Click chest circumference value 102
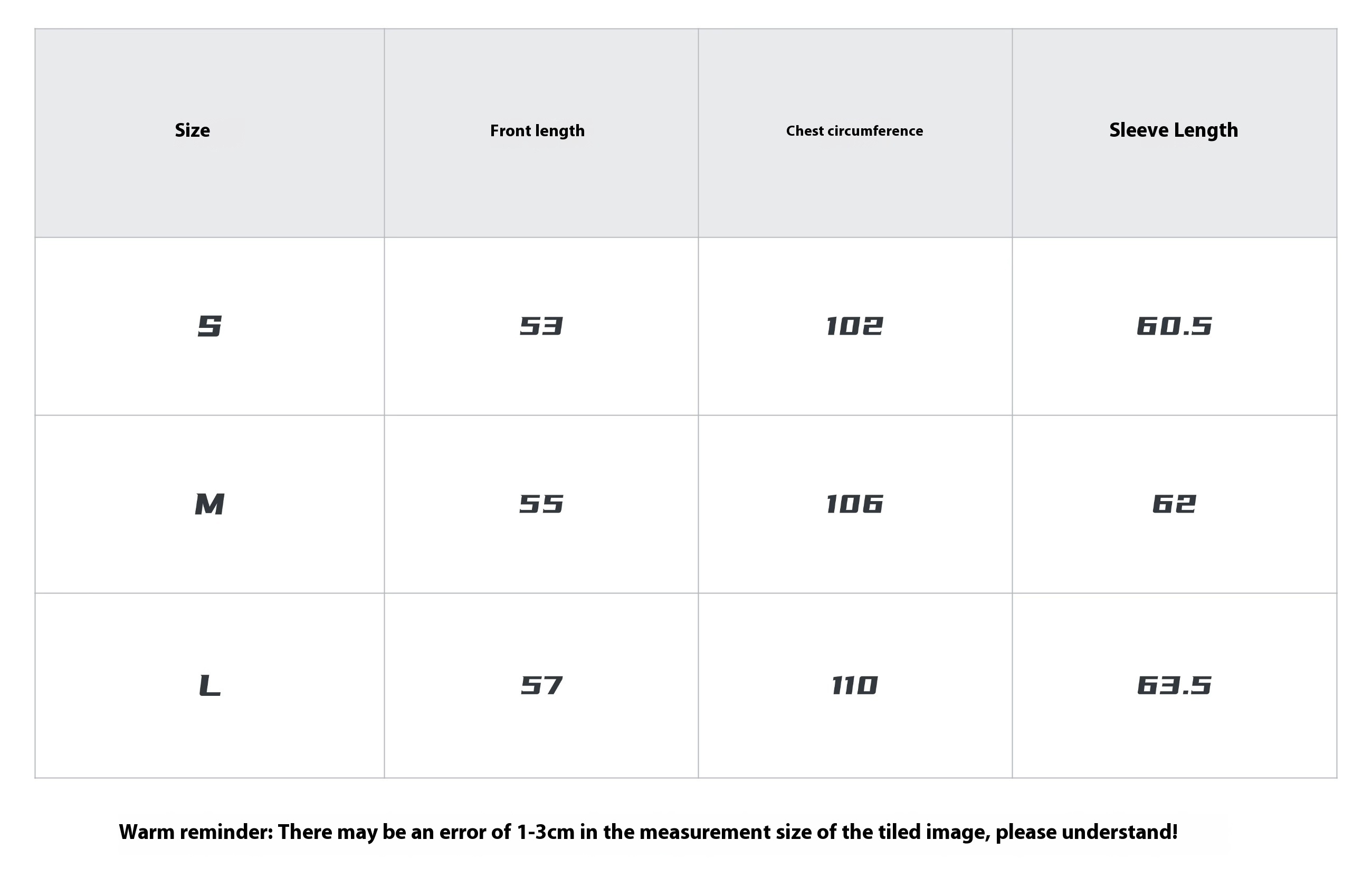1372x887 pixels. pos(854,326)
